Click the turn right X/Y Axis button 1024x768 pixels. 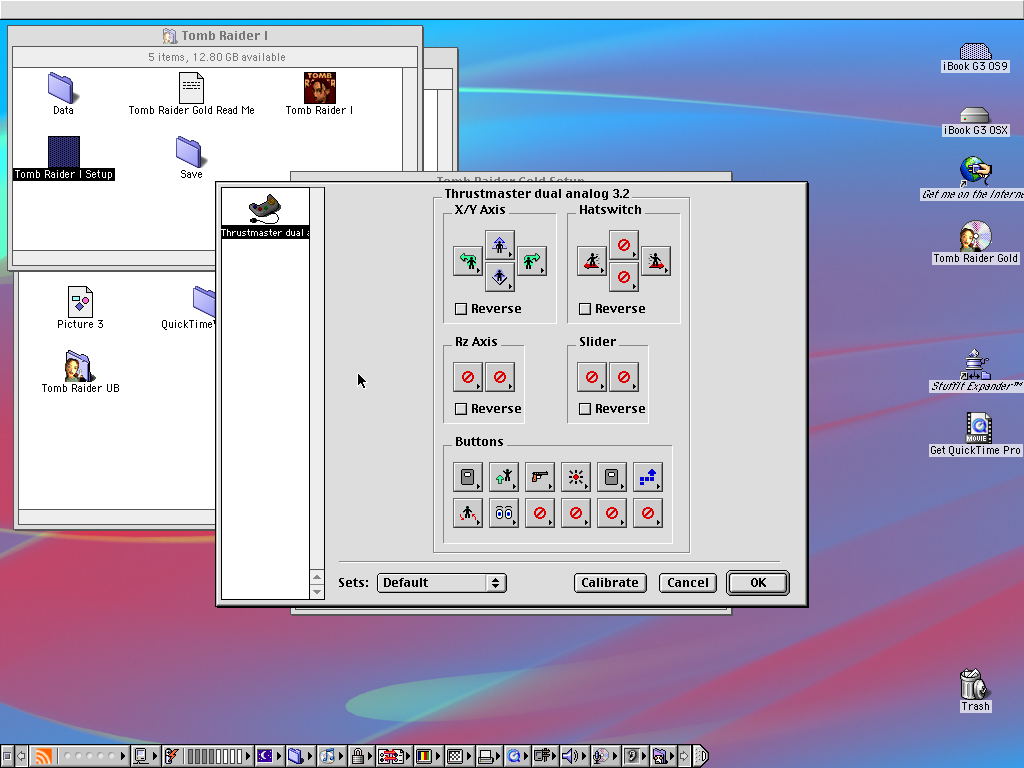click(x=531, y=262)
